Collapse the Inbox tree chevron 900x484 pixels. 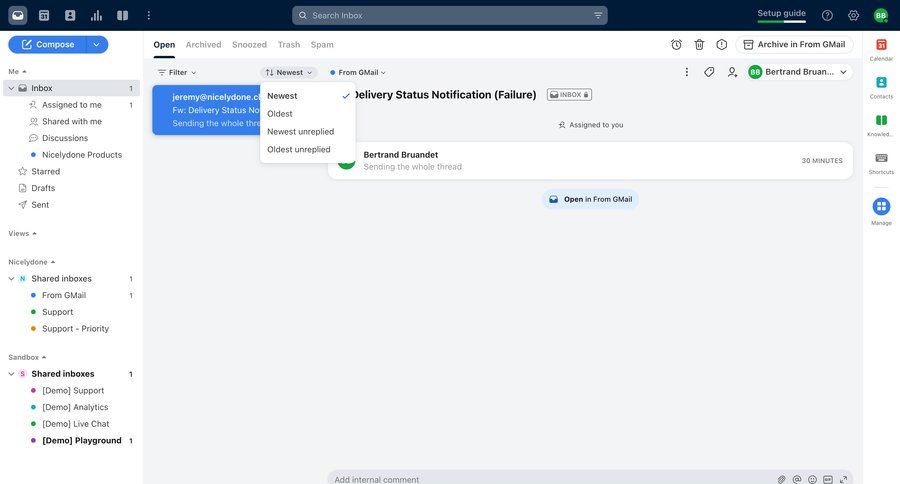[x=11, y=88]
